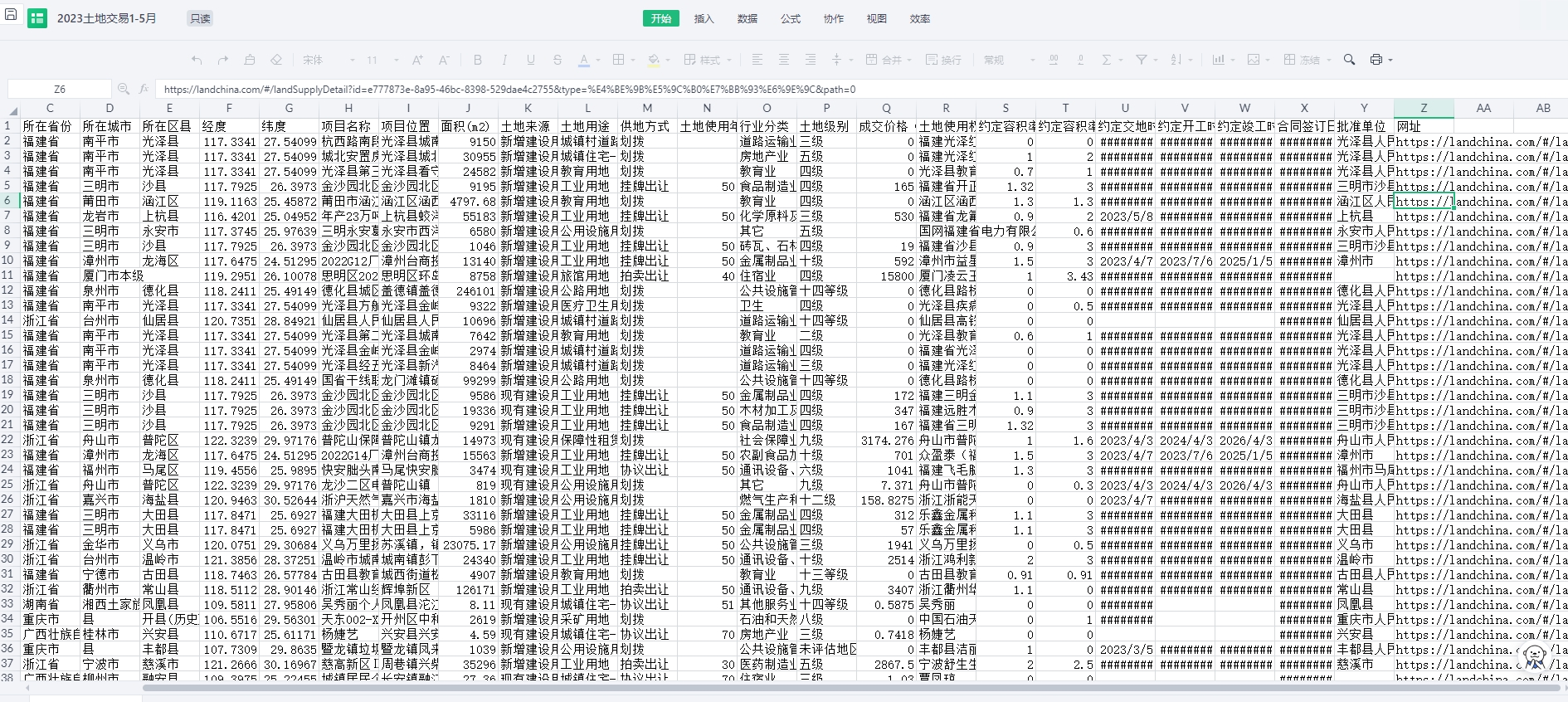The width and height of the screenshot is (1568, 702).
Task: Click the select-all corner triangle
Action: 12,110
